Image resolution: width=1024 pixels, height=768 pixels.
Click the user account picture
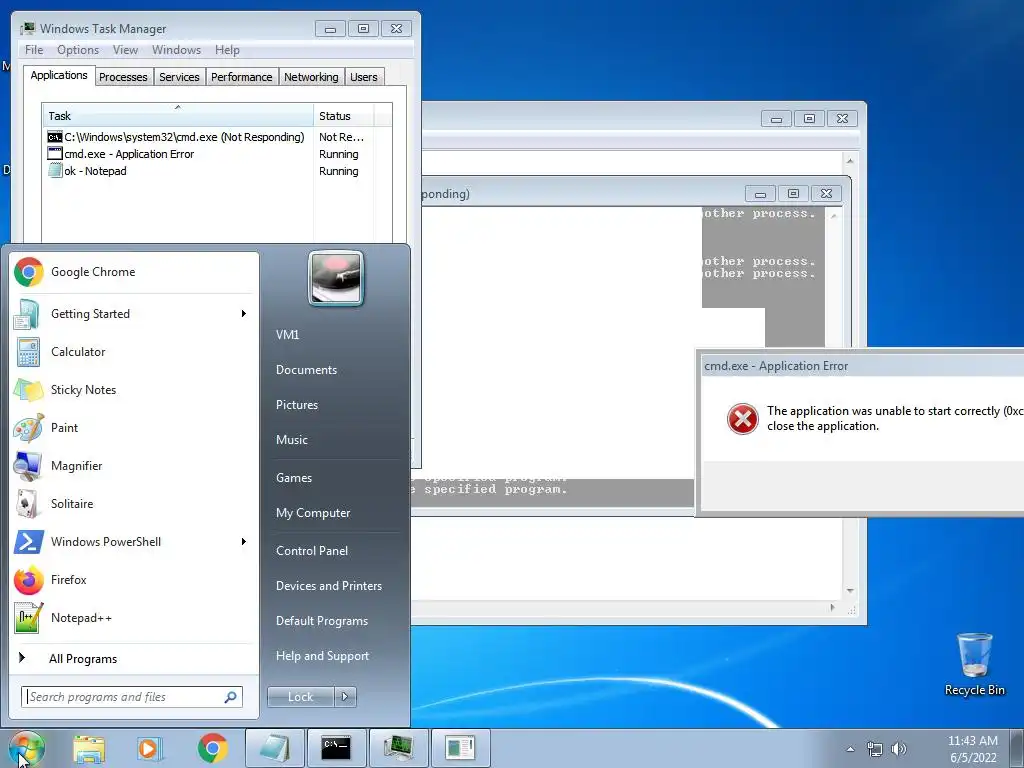click(336, 278)
